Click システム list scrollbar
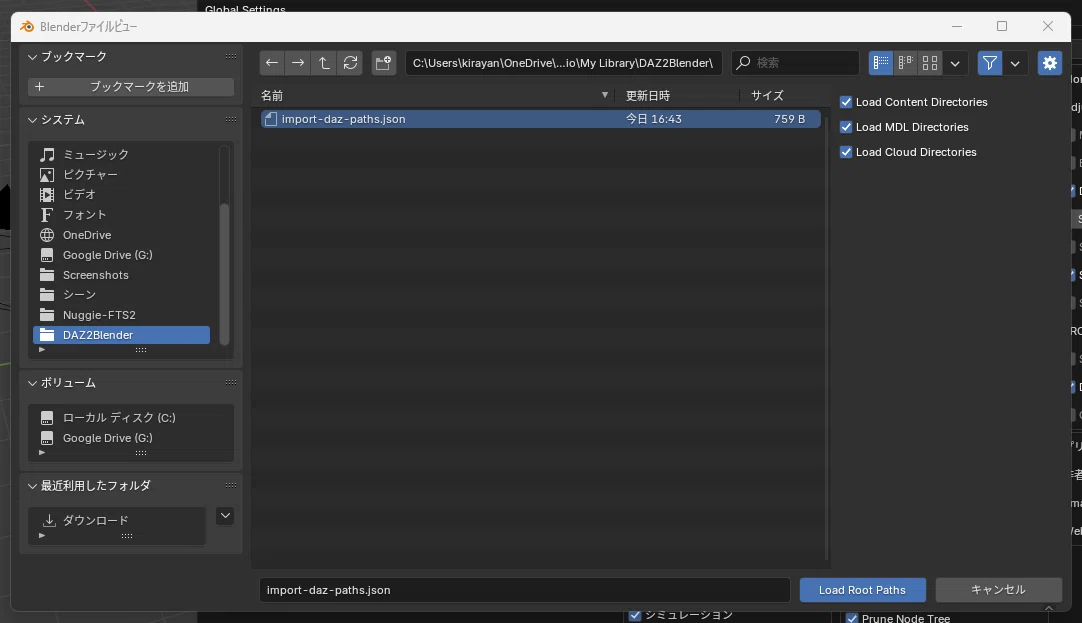1082x623 pixels. [224, 275]
